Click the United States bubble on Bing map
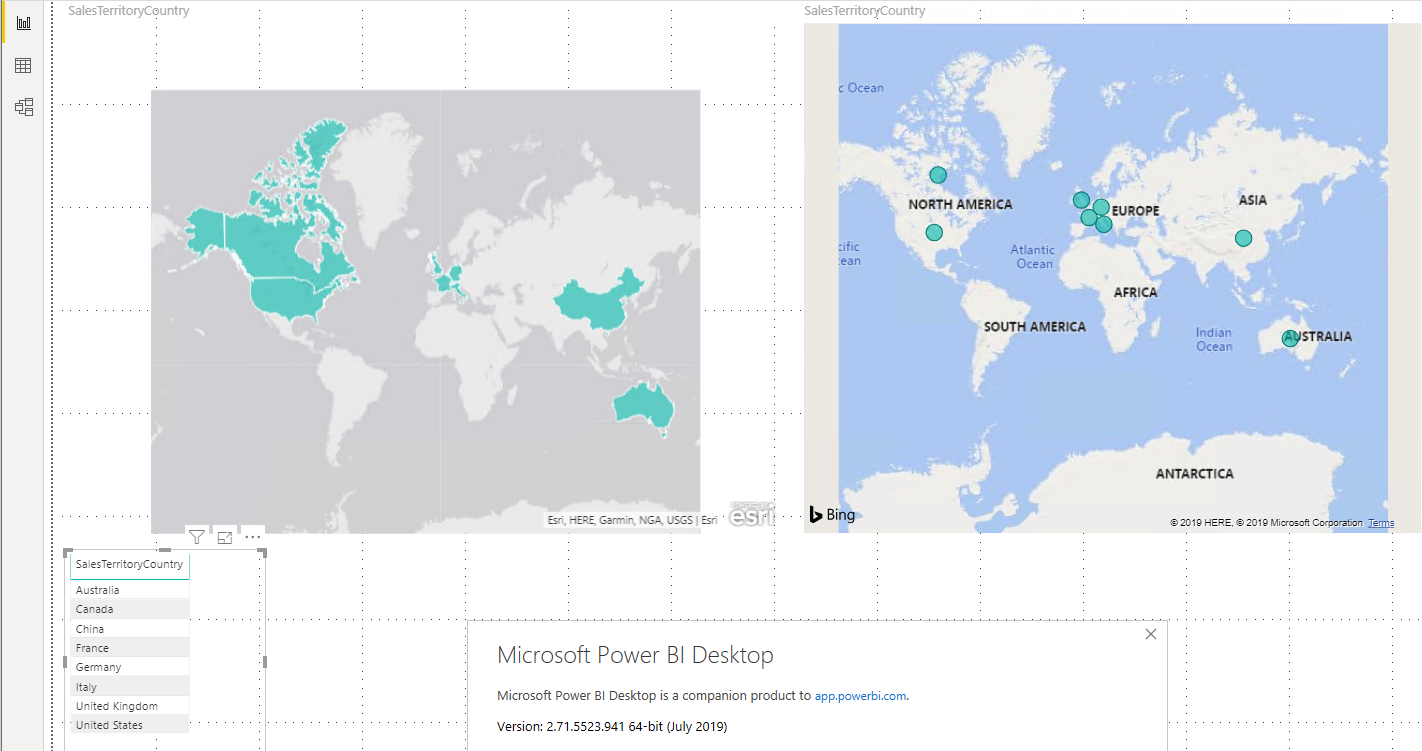Image resolution: width=1422 pixels, height=751 pixels. (x=934, y=232)
